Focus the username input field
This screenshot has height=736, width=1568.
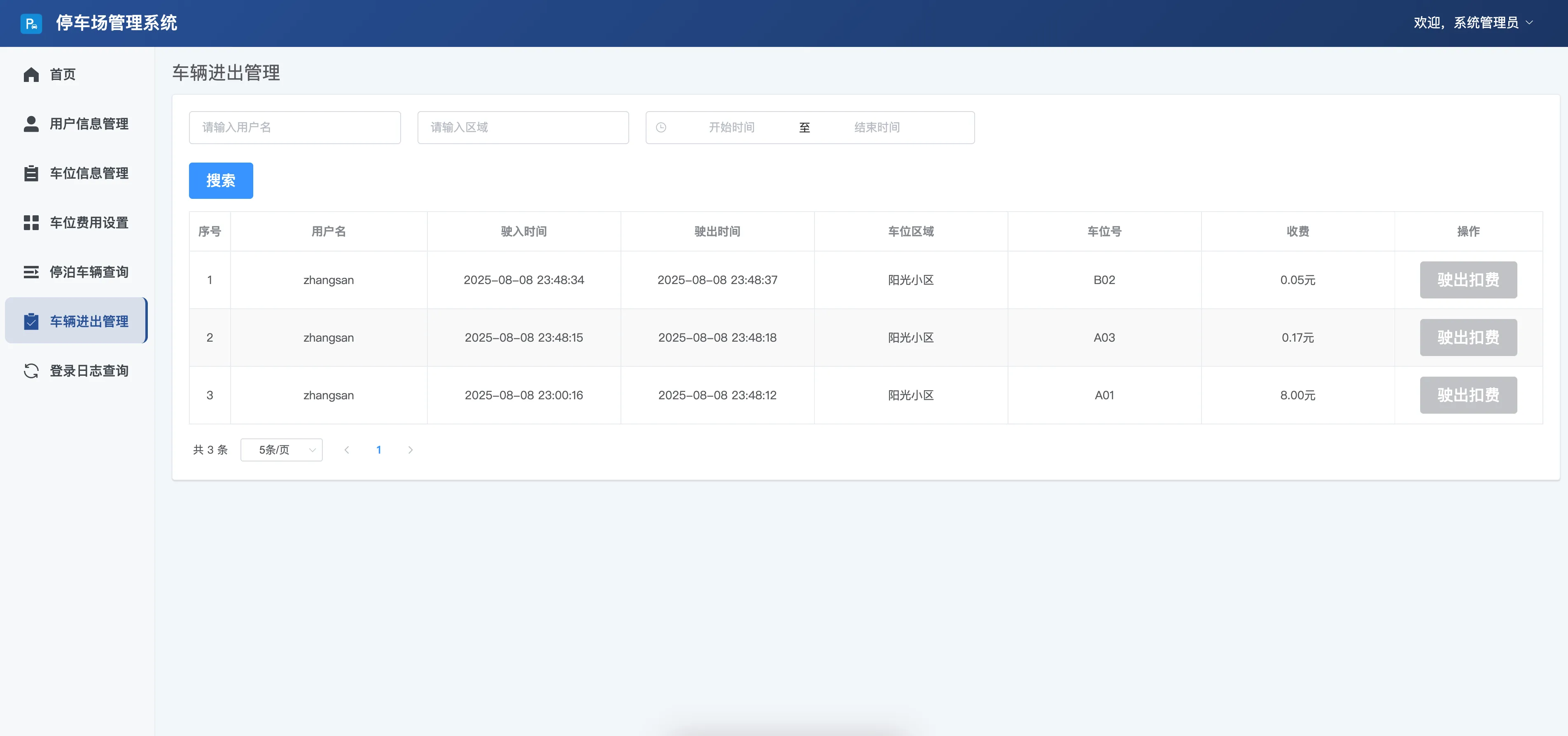[x=294, y=128]
